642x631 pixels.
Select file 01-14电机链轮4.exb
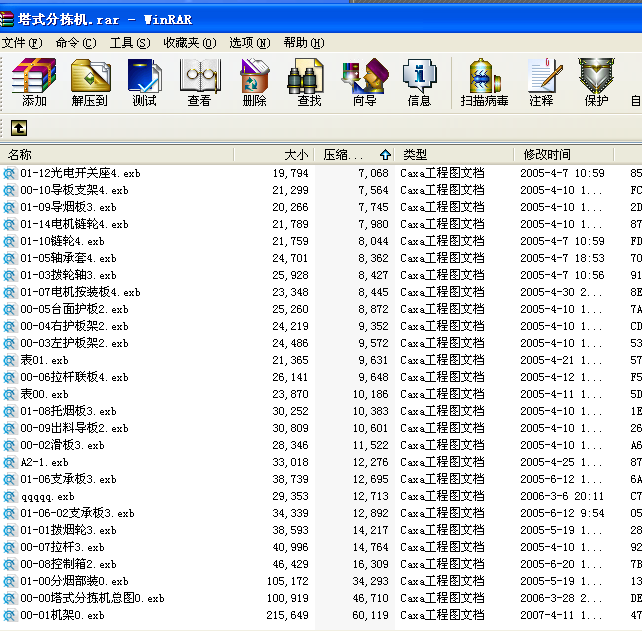(x=74, y=224)
